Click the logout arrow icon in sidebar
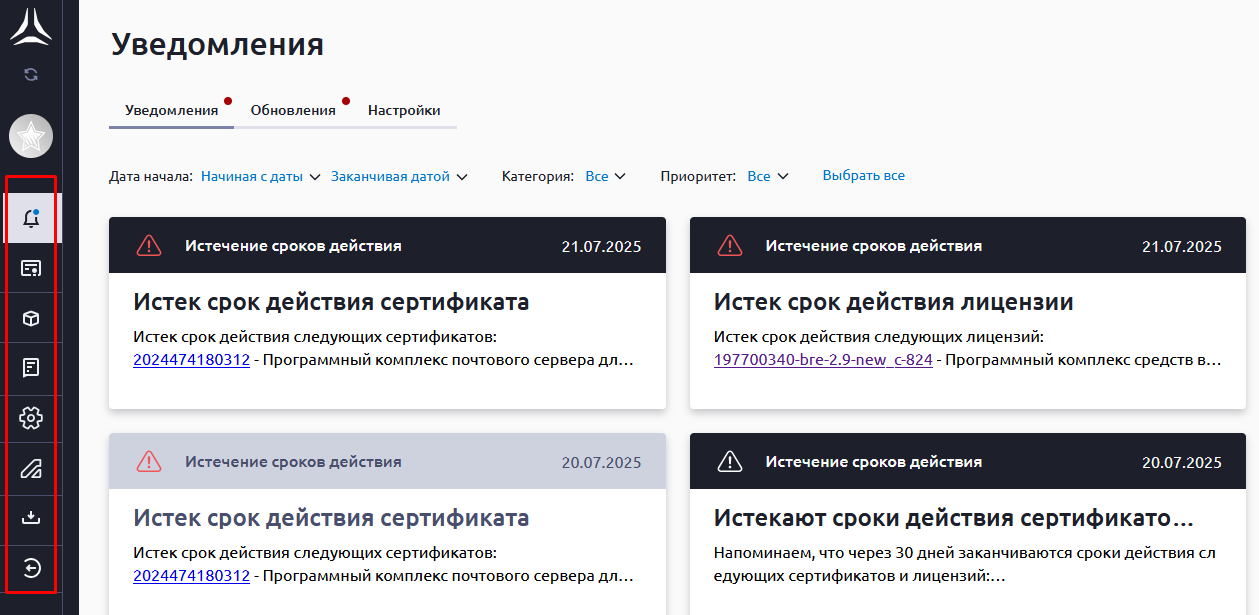The height and width of the screenshot is (615, 1259). (x=31, y=568)
